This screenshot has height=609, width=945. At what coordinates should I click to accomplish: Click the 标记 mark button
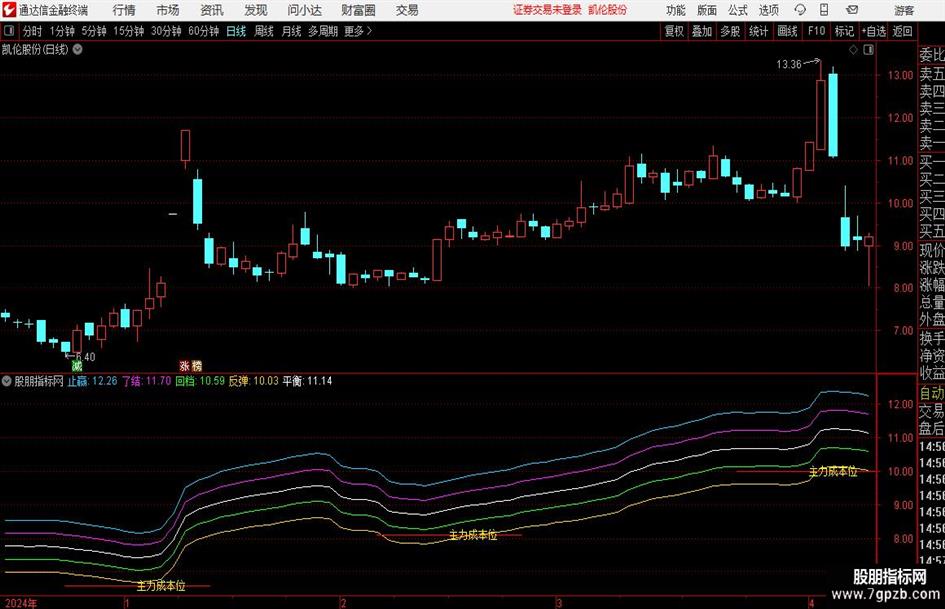[x=844, y=31]
